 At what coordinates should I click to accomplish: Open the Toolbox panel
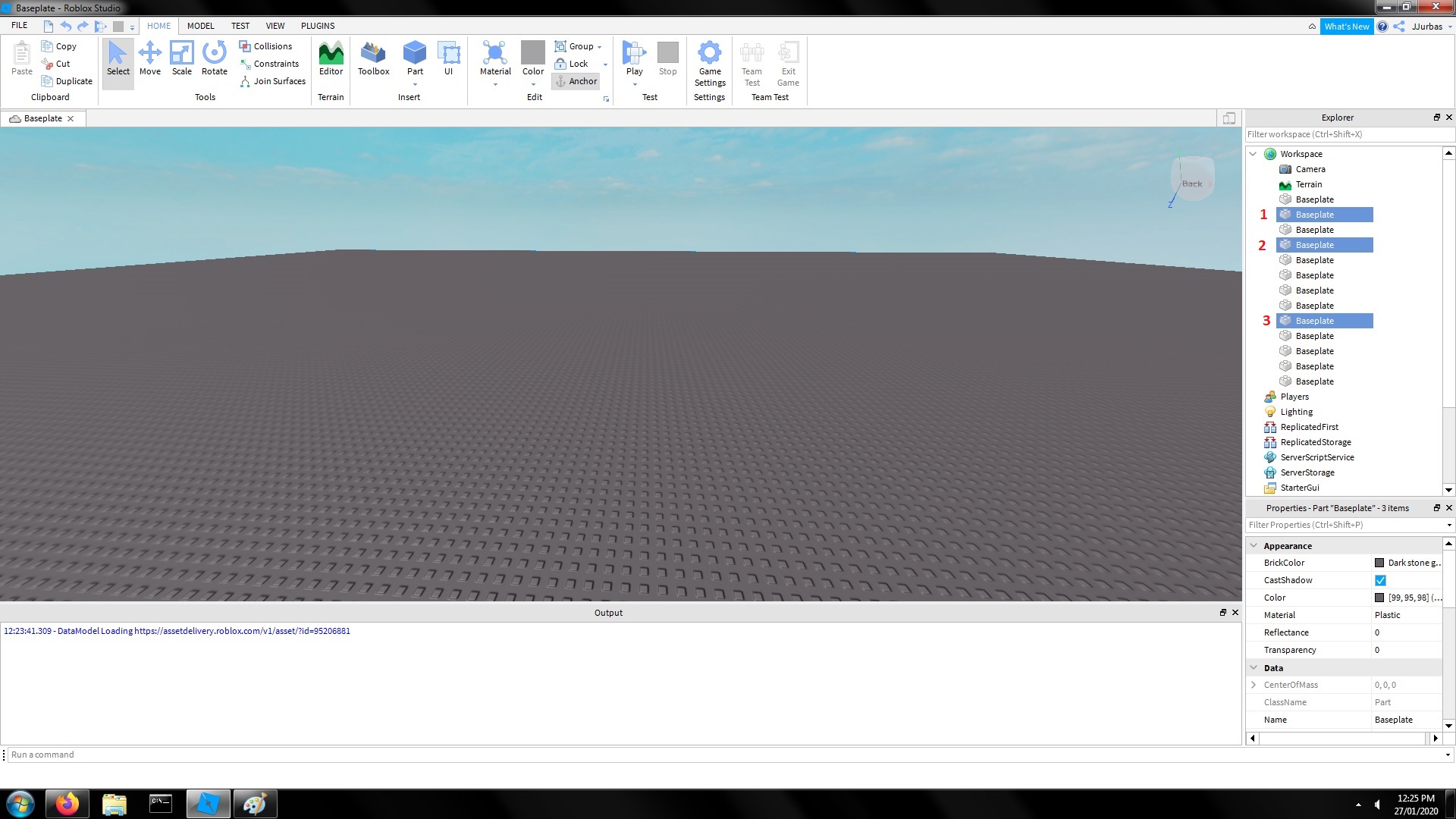[373, 59]
